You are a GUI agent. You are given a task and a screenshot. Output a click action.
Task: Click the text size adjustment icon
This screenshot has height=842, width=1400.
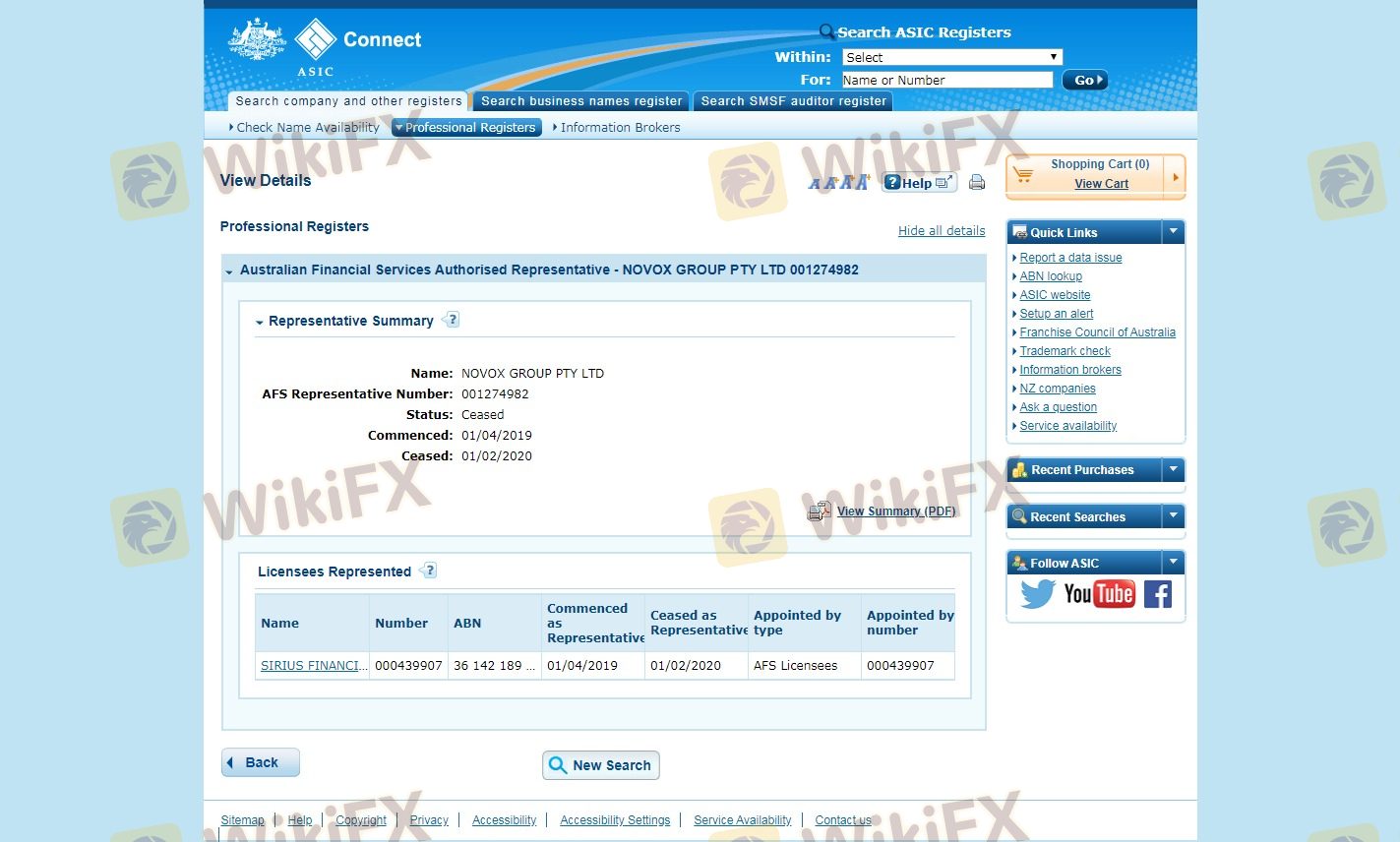pyautogui.click(x=838, y=182)
